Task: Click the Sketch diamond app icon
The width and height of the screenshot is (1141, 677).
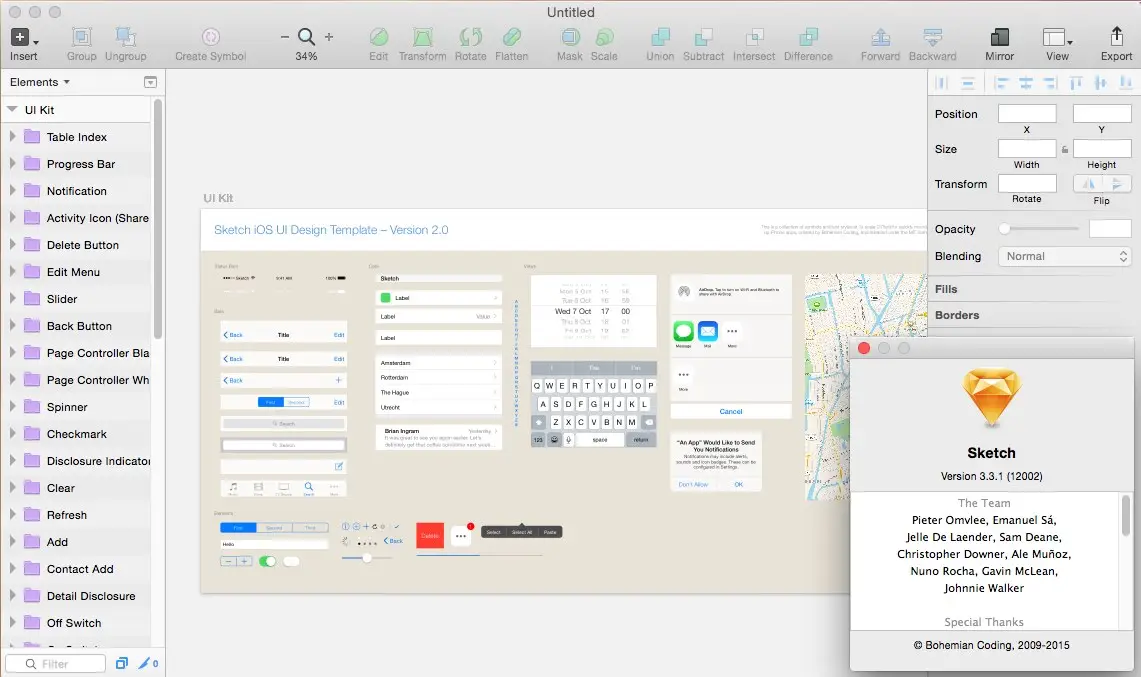Action: pos(991,397)
